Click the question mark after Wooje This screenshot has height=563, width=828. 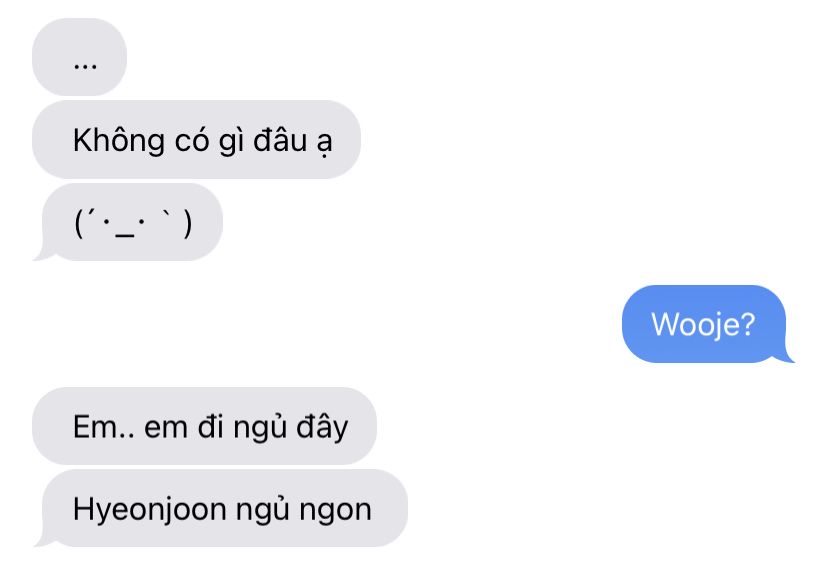click(747, 324)
